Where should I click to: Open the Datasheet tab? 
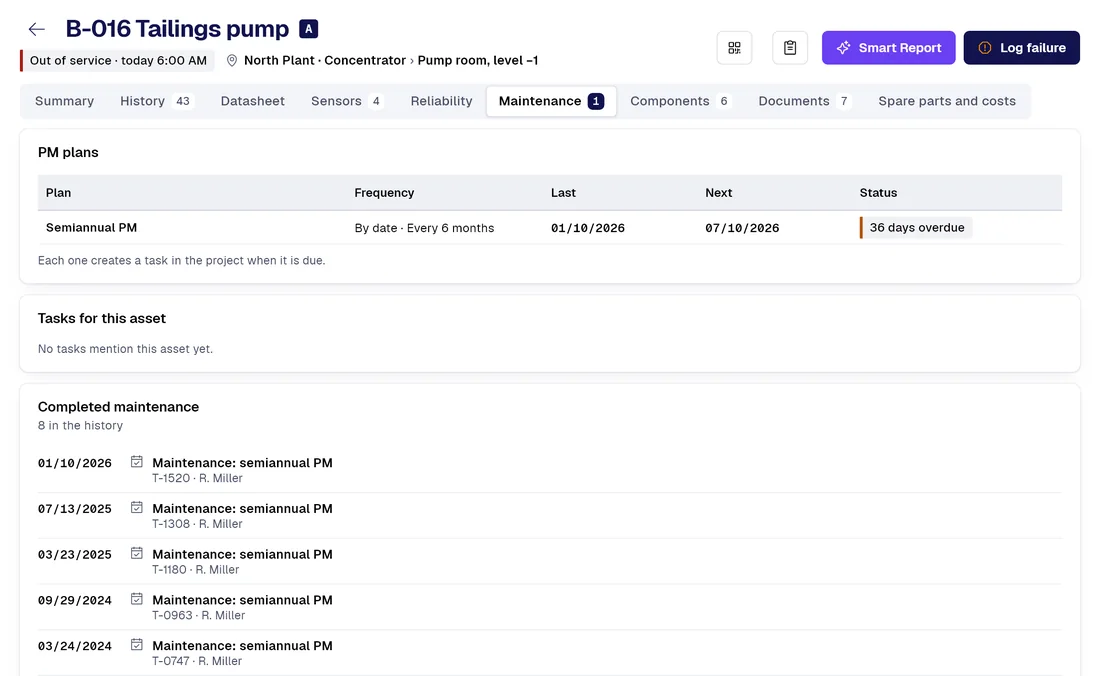253,101
